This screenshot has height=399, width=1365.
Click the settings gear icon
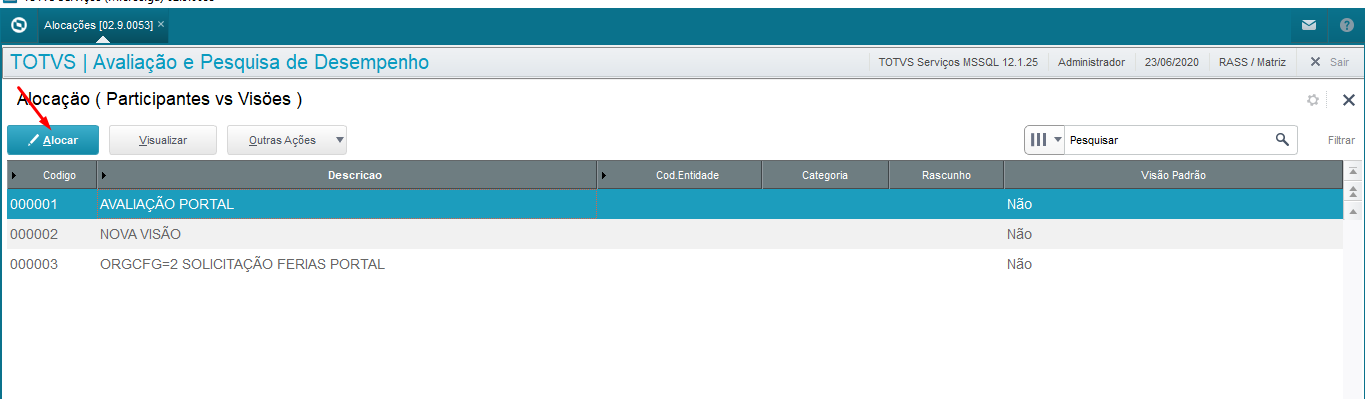(x=1313, y=100)
